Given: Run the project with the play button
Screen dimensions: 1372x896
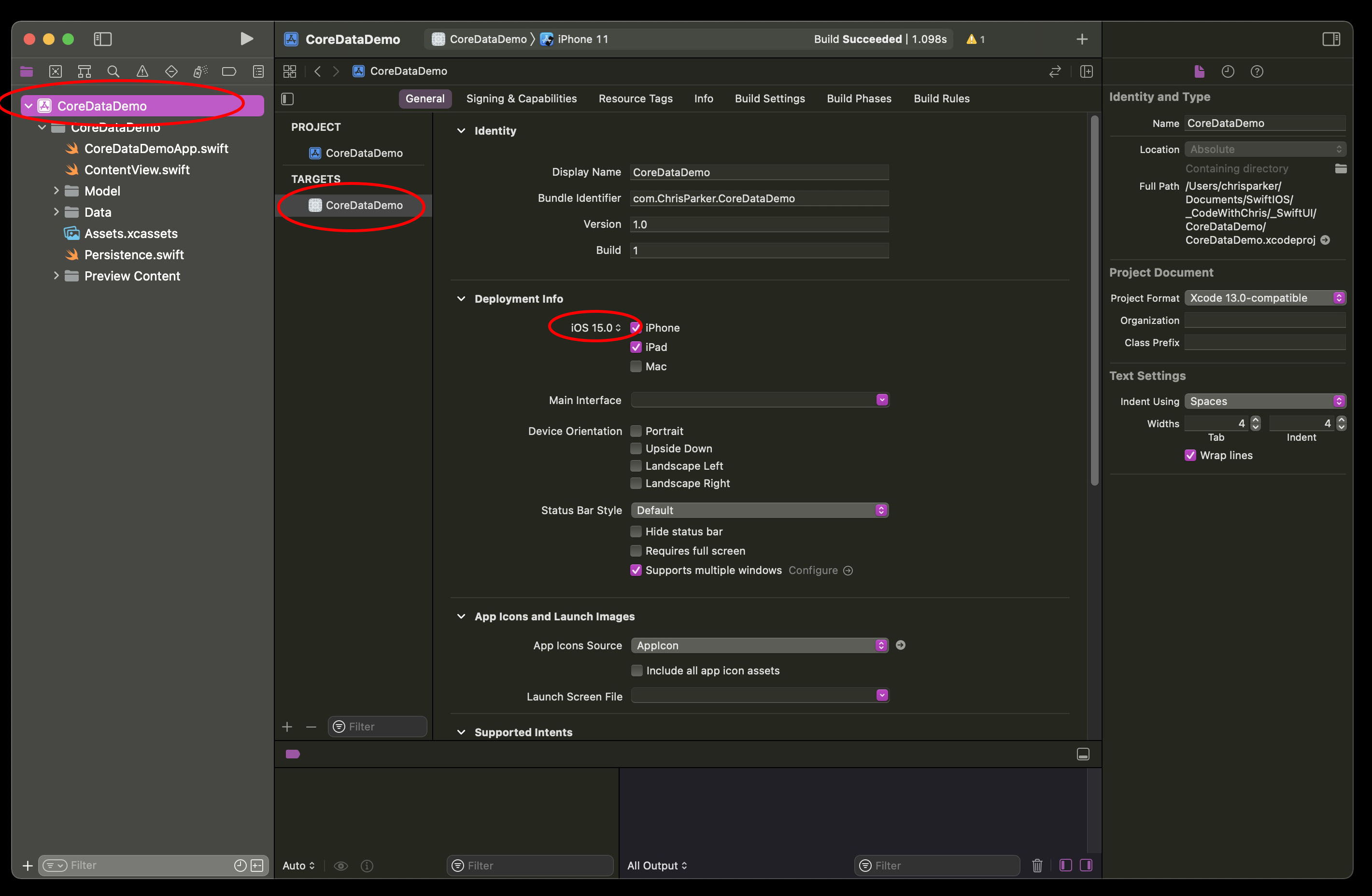Looking at the screenshot, I should (246, 39).
